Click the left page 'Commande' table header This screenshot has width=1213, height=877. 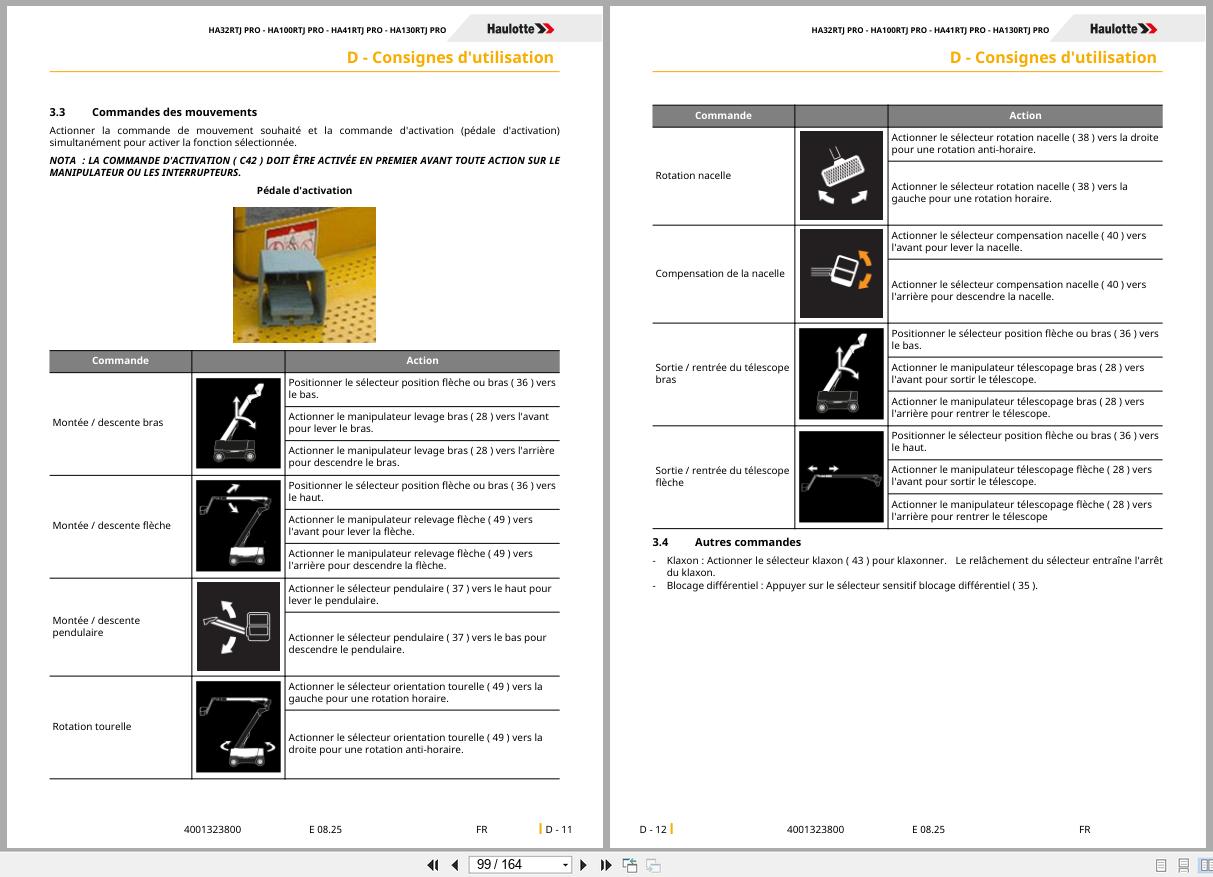[x=120, y=361]
